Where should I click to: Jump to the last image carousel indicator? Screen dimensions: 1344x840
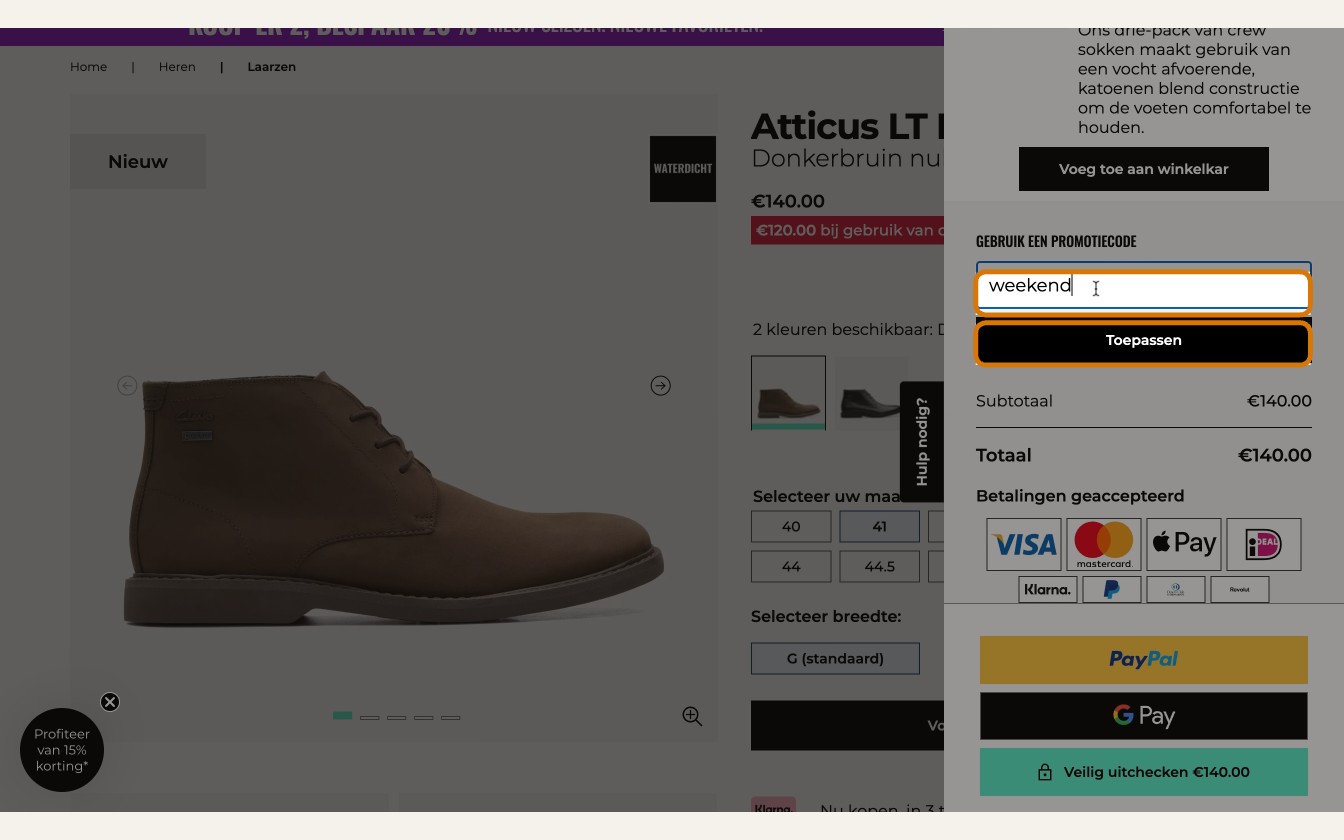tap(451, 717)
